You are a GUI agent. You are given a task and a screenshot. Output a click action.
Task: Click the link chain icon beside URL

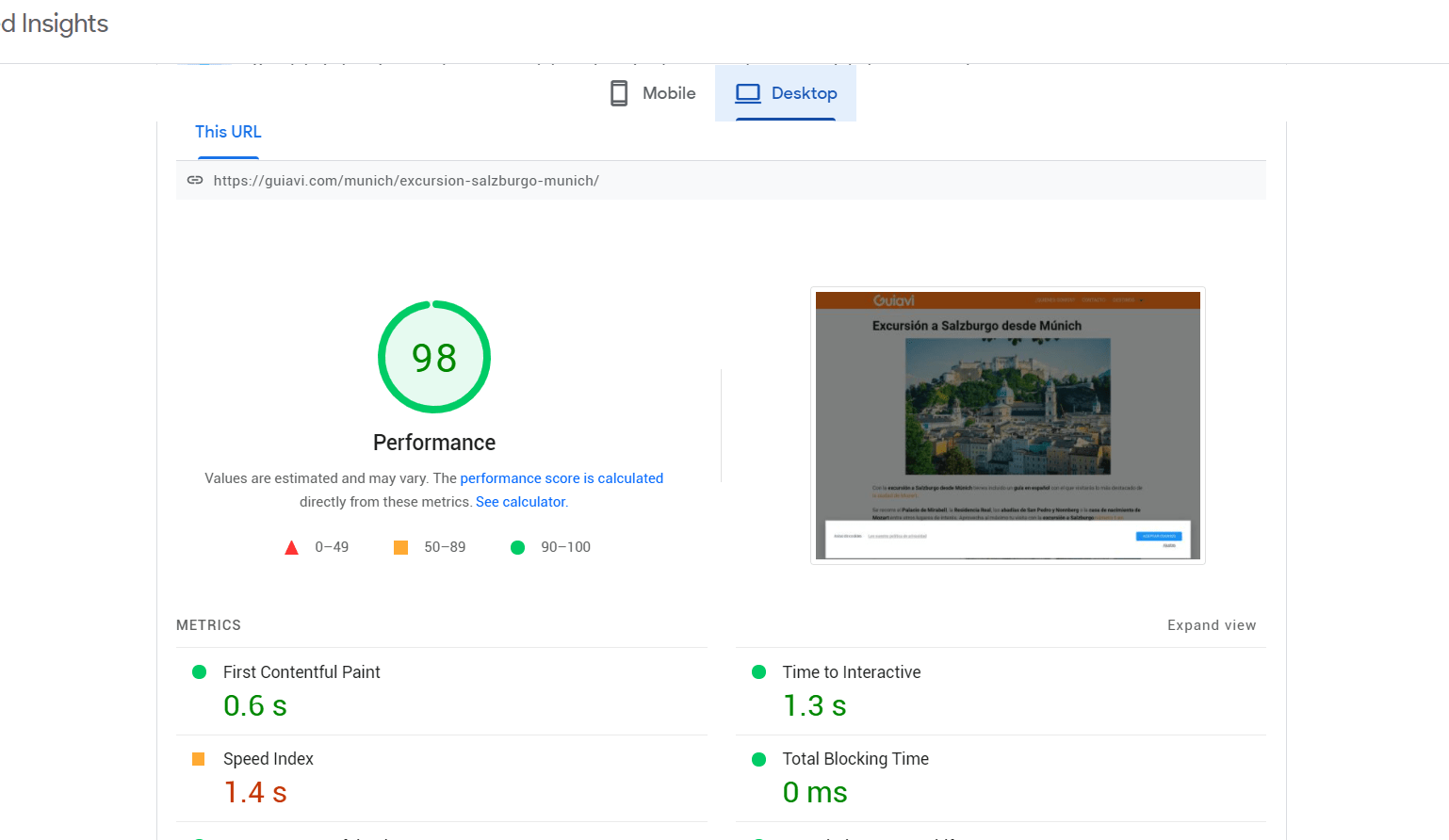[x=195, y=180]
